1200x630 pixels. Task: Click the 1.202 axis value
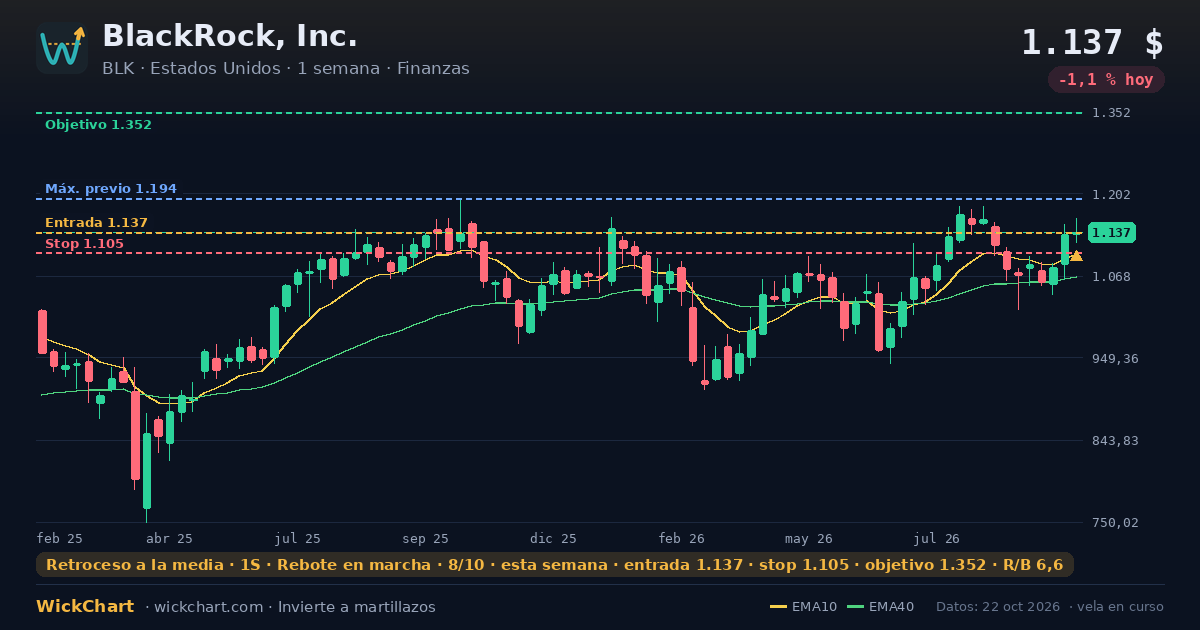tap(1111, 195)
